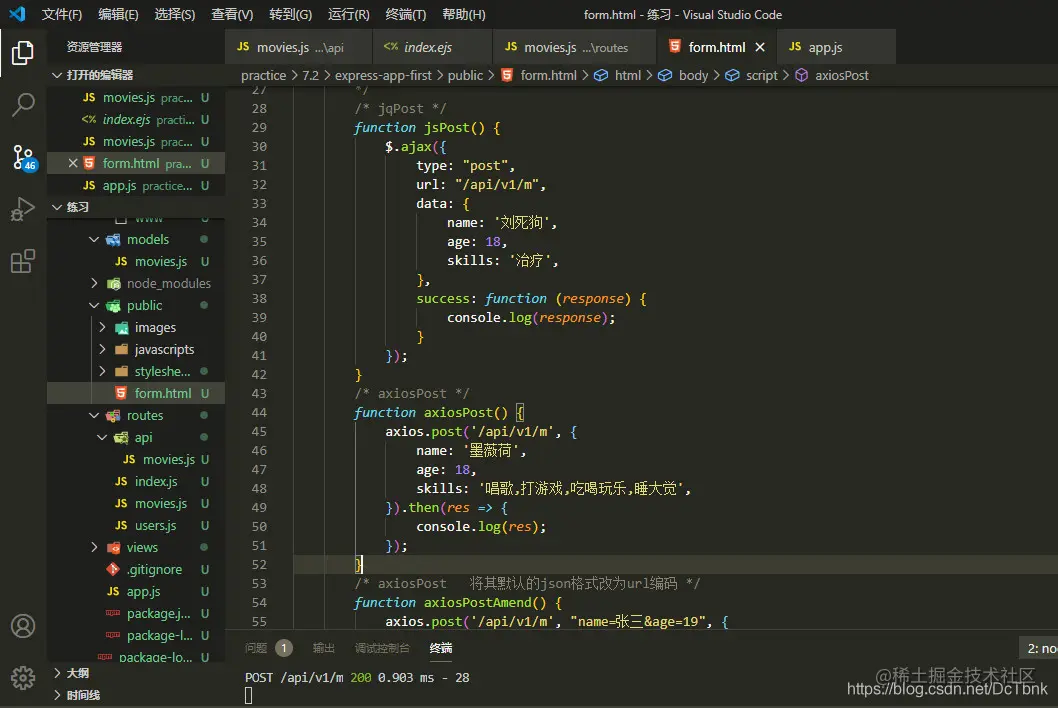
Task: Click the public breadcrumb segment
Action: pyautogui.click(x=465, y=76)
